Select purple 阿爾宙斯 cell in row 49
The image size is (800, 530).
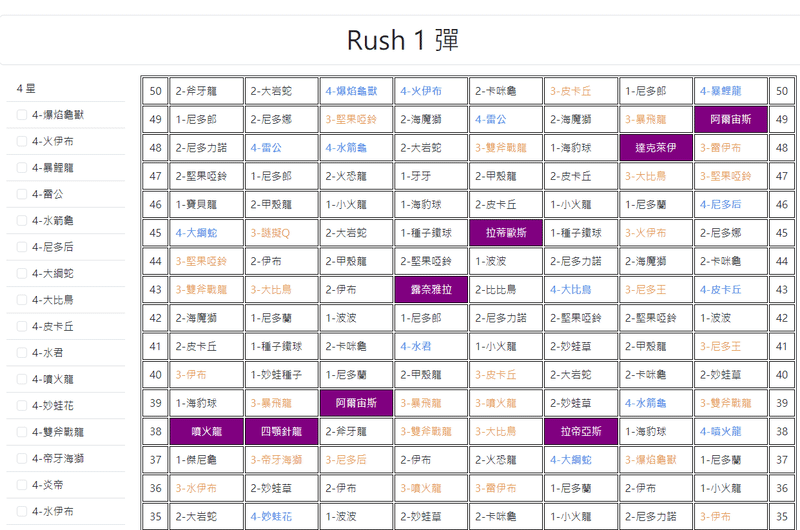pyautogui.click(x=731, y=119)
